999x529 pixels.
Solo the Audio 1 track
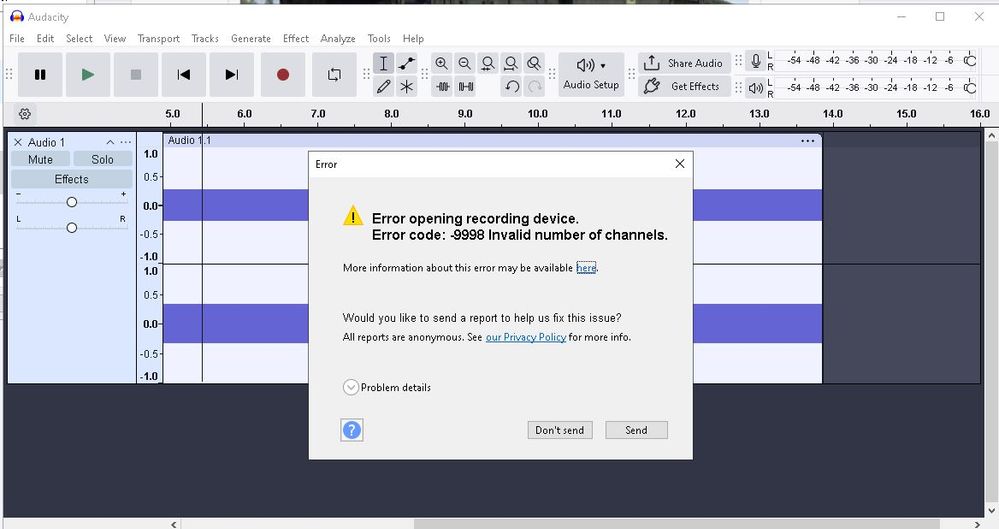[102, 159]
